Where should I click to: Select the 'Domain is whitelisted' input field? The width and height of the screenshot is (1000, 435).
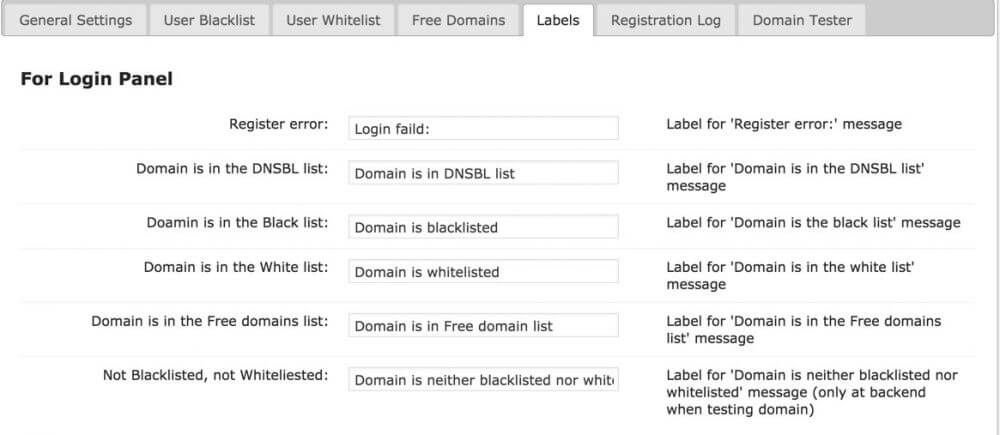pyautogui.click(x=483, y=271)
